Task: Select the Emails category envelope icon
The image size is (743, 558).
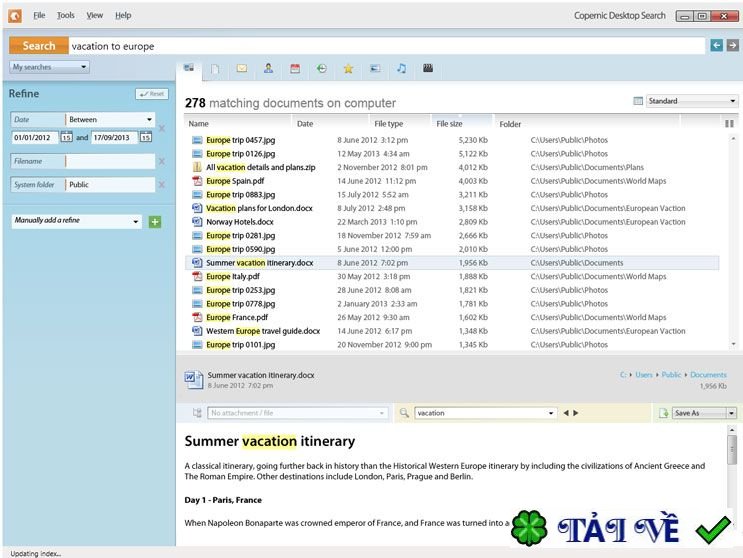Action: 241,69
